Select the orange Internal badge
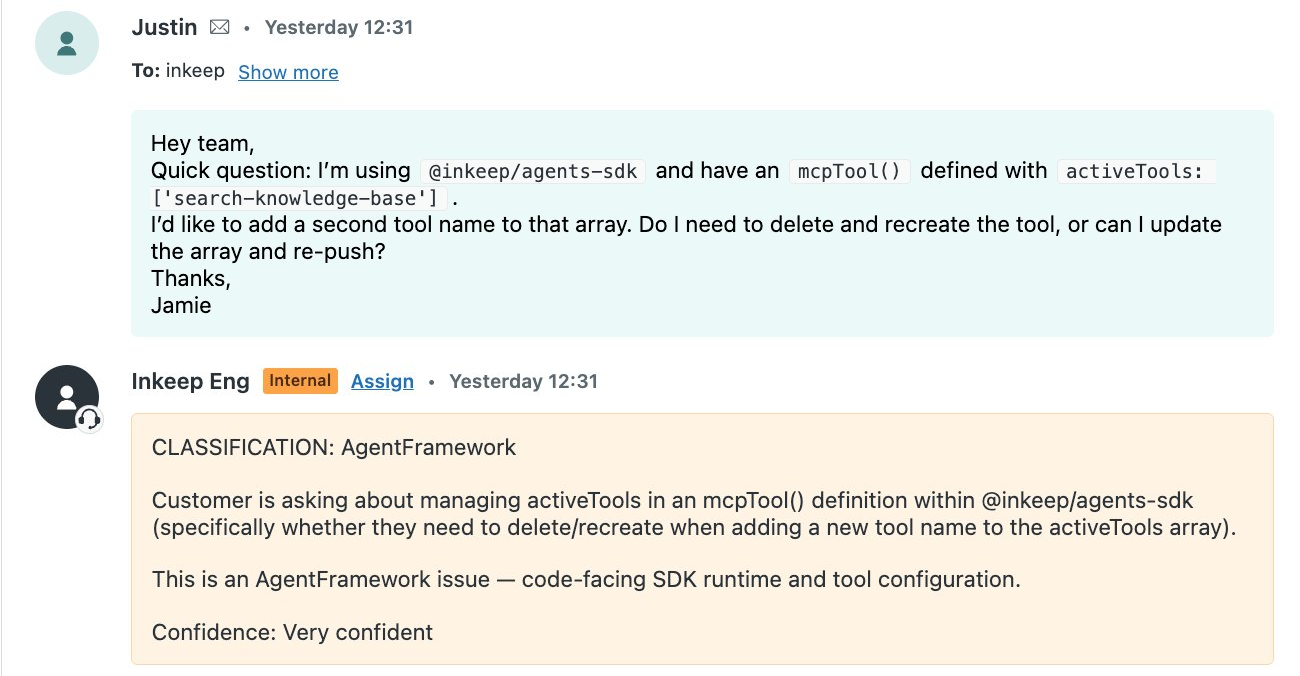Viewport: 1300px width, 676px height. [x=300, y=381]
